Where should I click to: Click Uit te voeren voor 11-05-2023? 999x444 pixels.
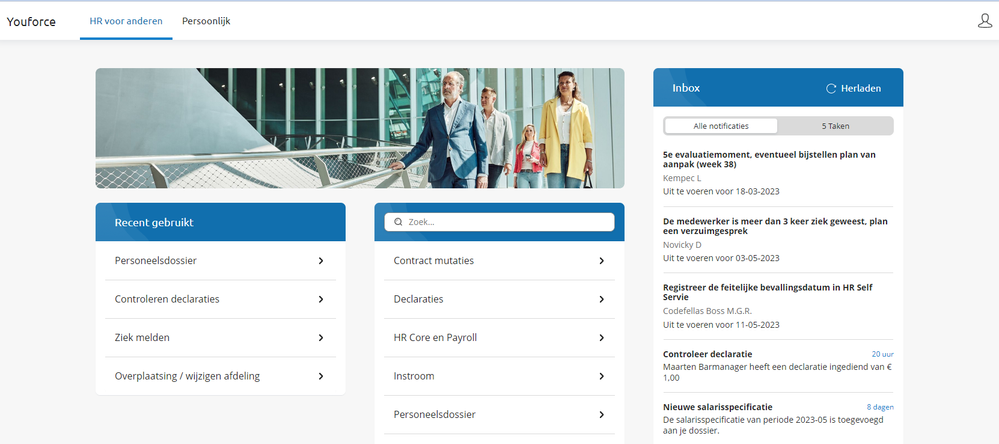pos(721,324)
